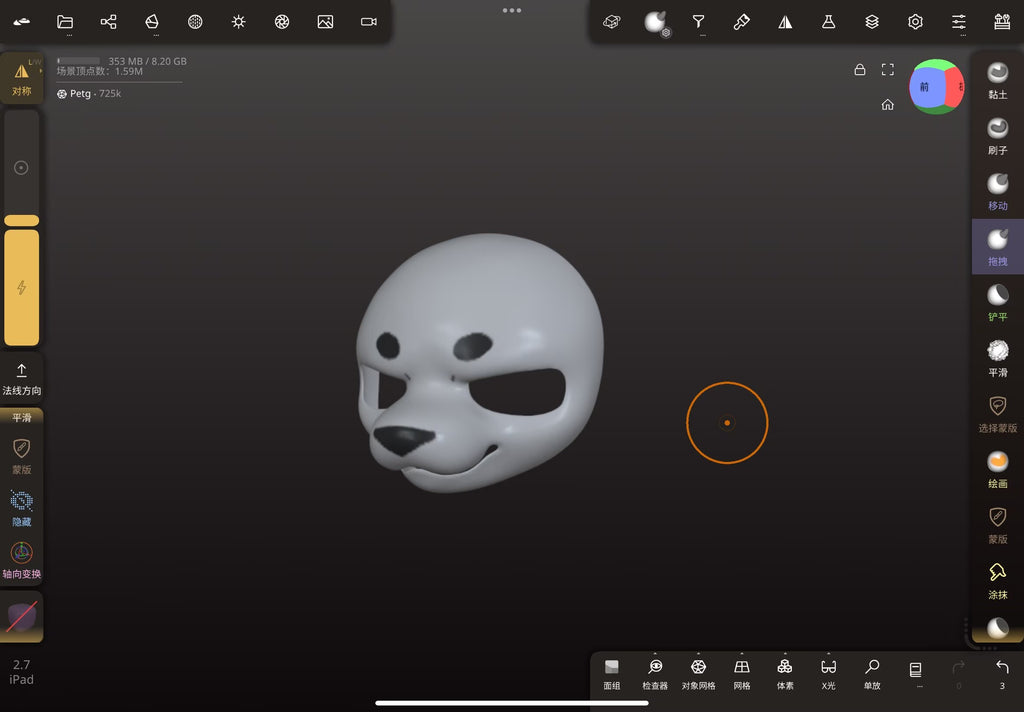Image resolution: width=1024 pixels, height=712 pixels.
Task: Open the lighting sun menu
Action: point(238,22)
